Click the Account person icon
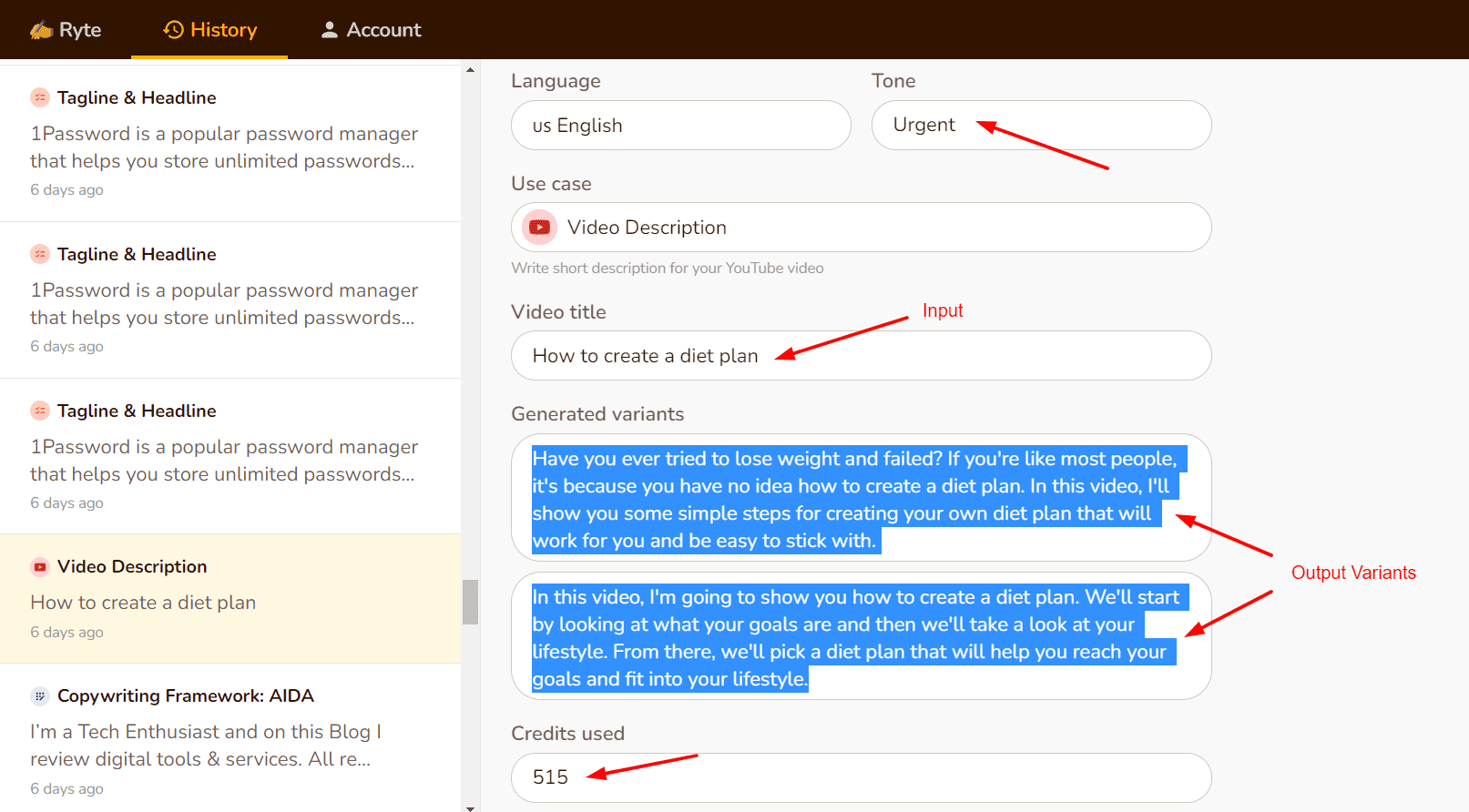 tap(330, 30)
